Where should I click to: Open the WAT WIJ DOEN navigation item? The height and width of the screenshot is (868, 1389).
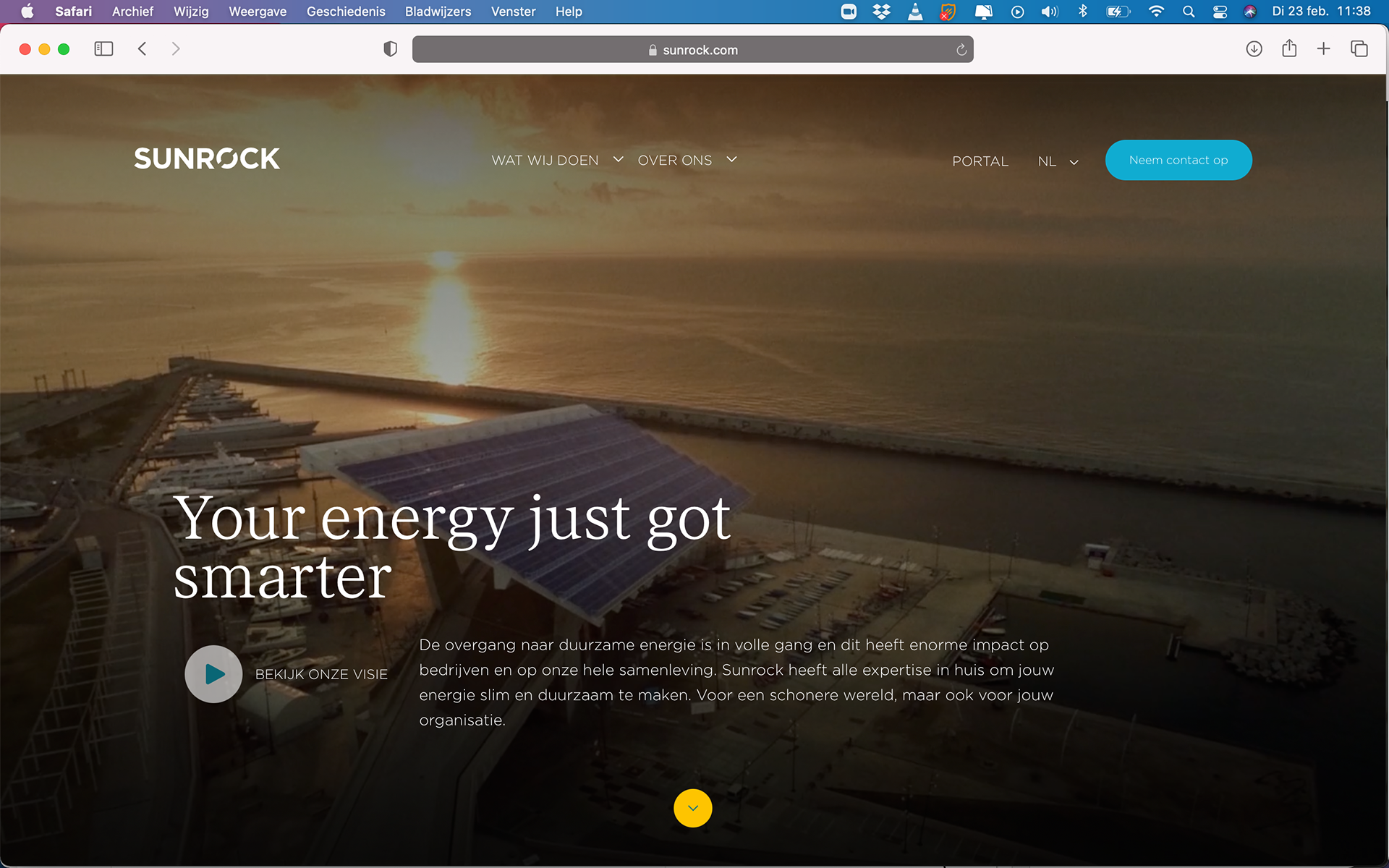click(545, 161)
